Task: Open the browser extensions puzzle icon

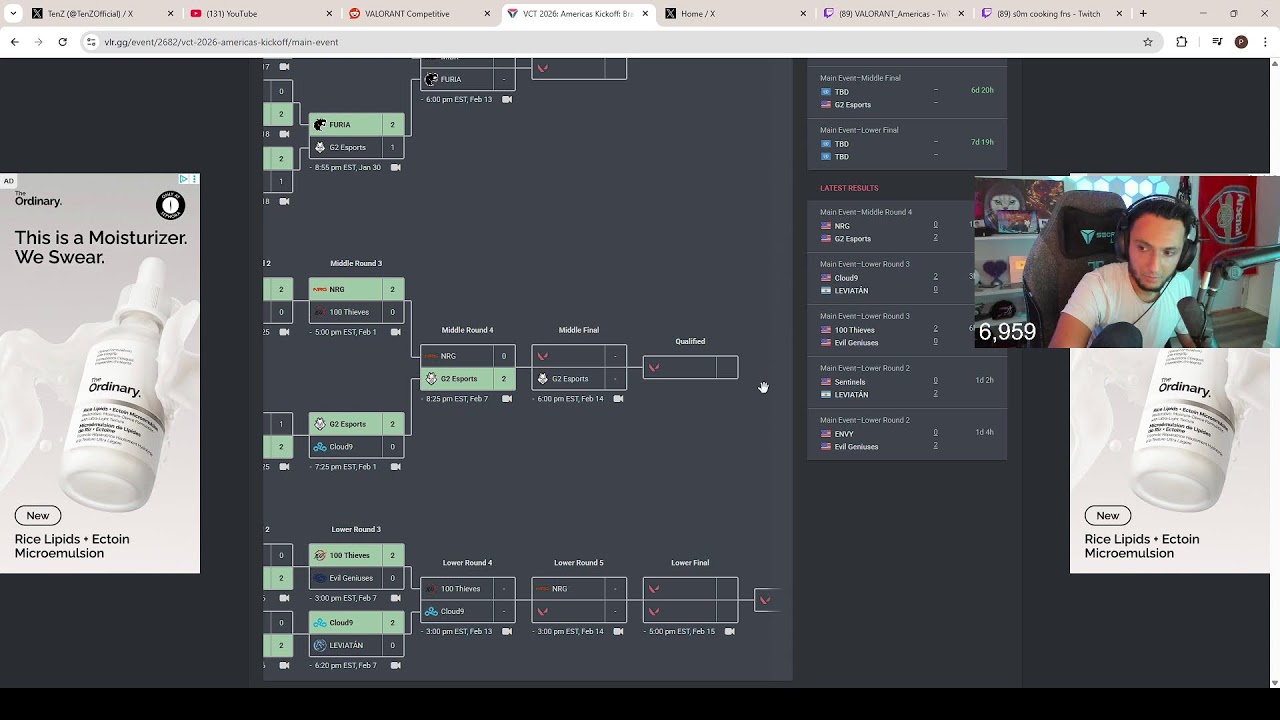Action: [1182, 42]
